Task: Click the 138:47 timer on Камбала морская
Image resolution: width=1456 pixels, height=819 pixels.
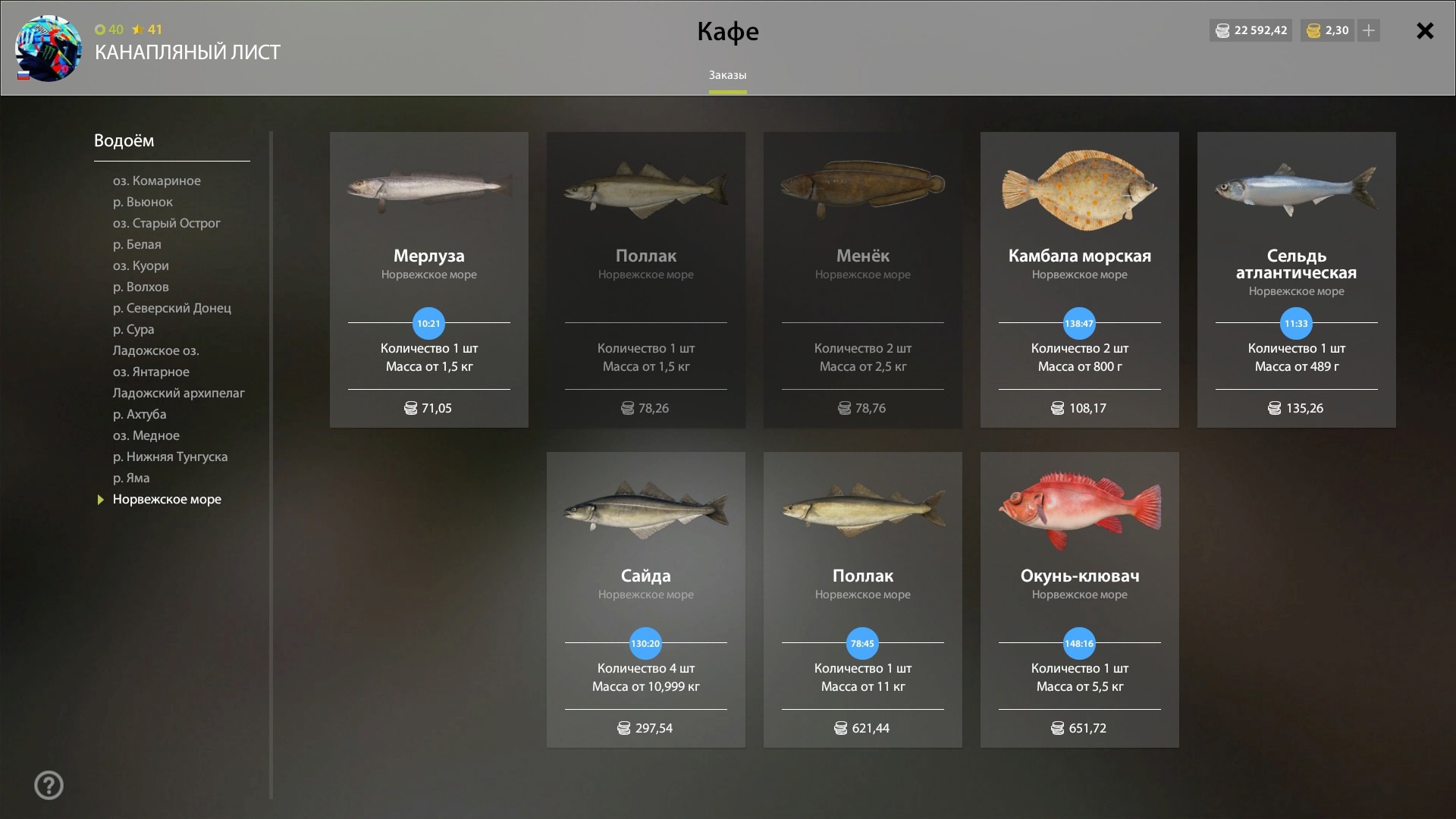Action: (1079, 323)
